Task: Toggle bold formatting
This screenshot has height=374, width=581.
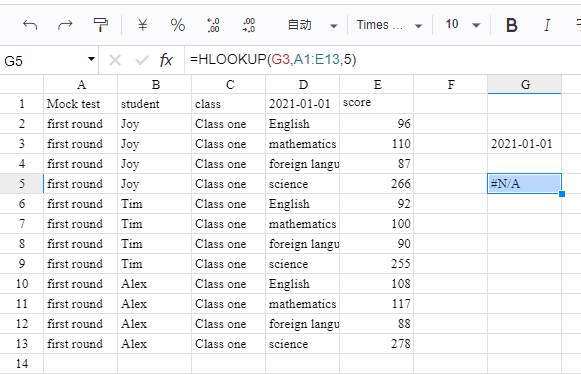Action: [x=512, y=25]
